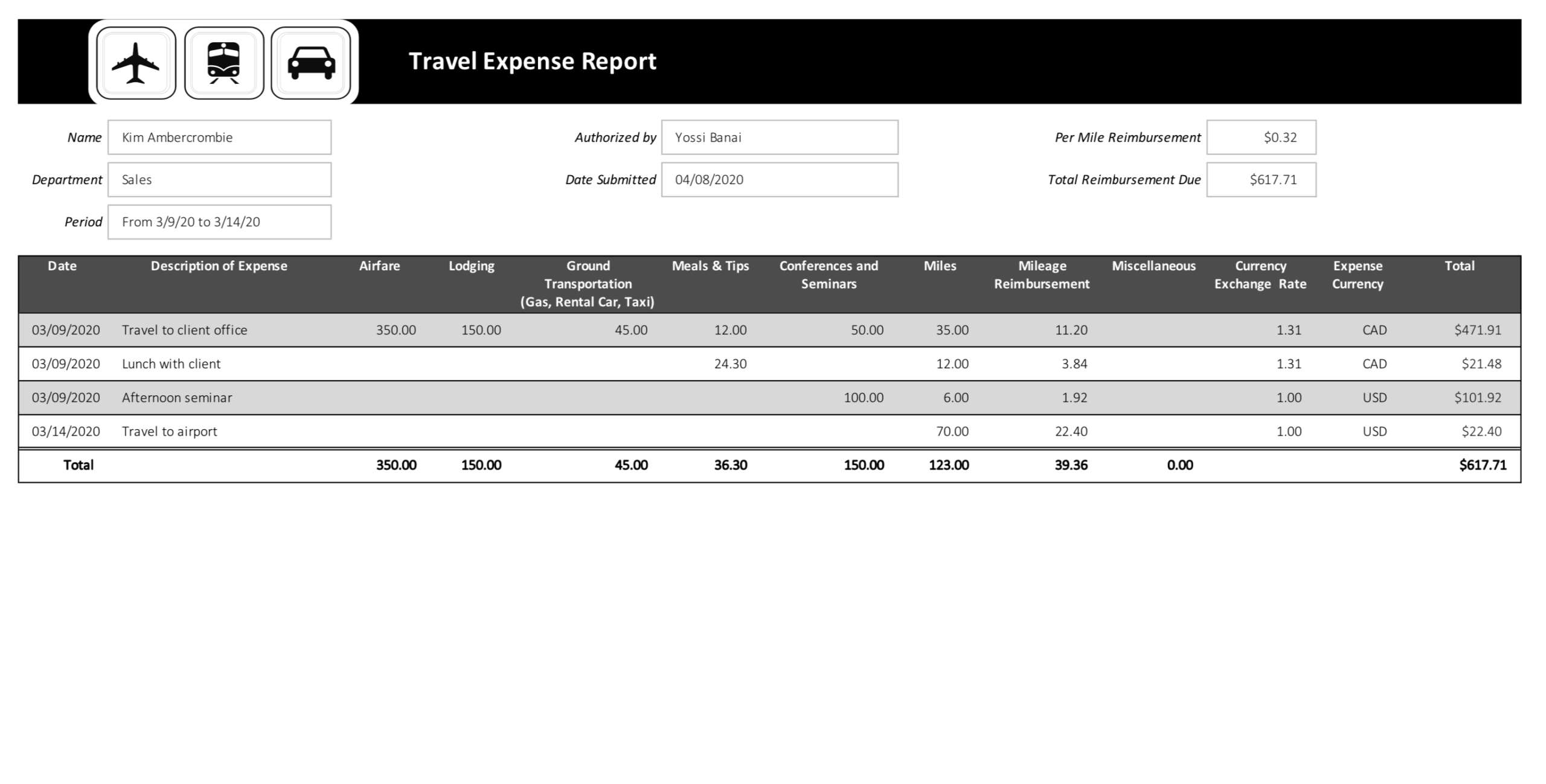Select the Lunch with client description cell
Image resolution: width=1546 pixels, height=784 pixels.
171,364
